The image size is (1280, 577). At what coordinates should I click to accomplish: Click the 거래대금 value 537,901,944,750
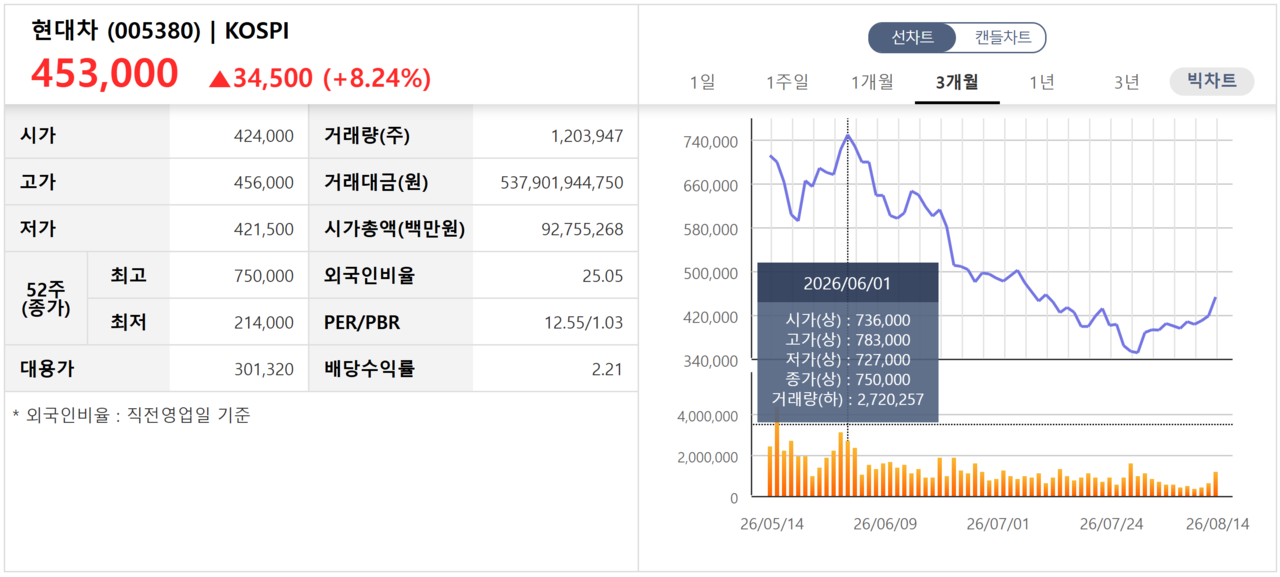(562, 182)
